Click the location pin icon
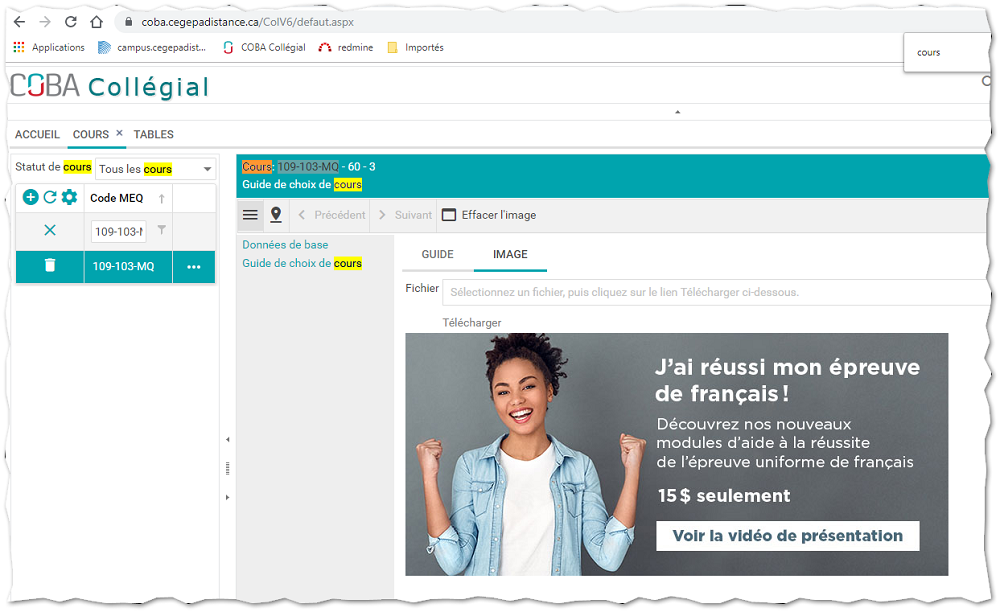The image size is (1000, 612). coord(276,215)
